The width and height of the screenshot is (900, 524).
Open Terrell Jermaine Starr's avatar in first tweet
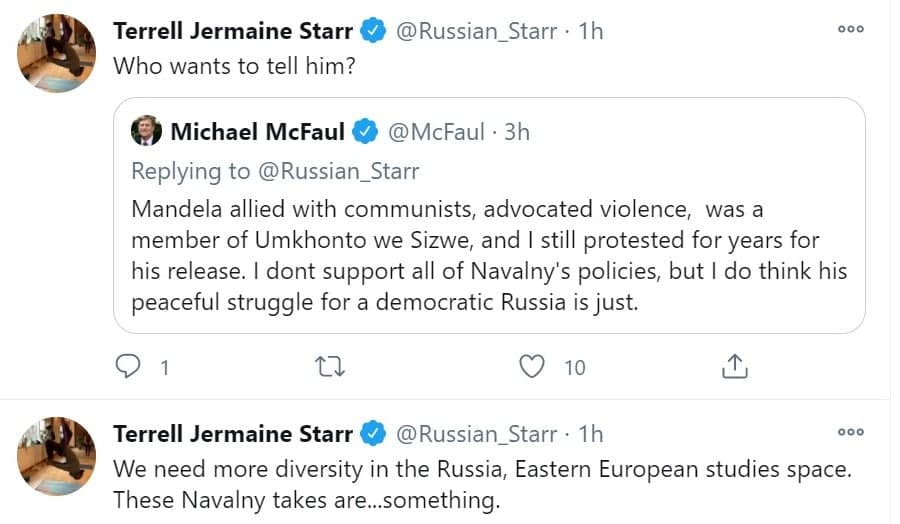(x=57, y=53)
